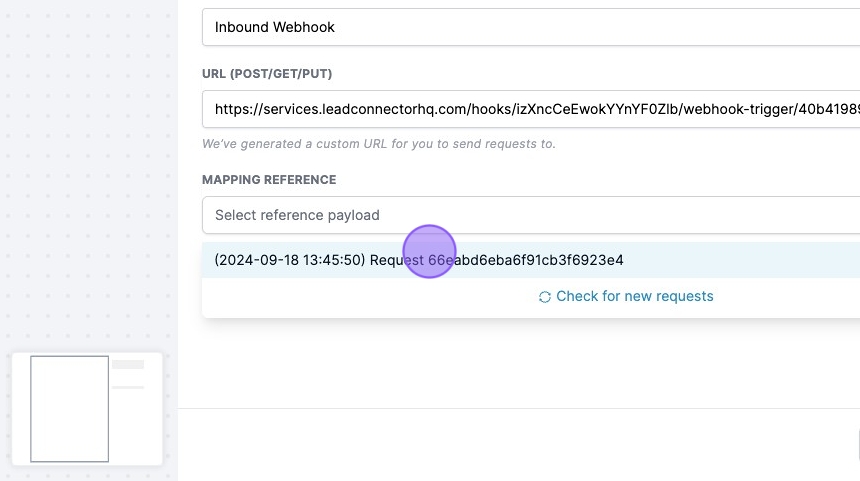
Task: Click the dotted canvas strip below the minimap
Action: [x=88, y=474]
